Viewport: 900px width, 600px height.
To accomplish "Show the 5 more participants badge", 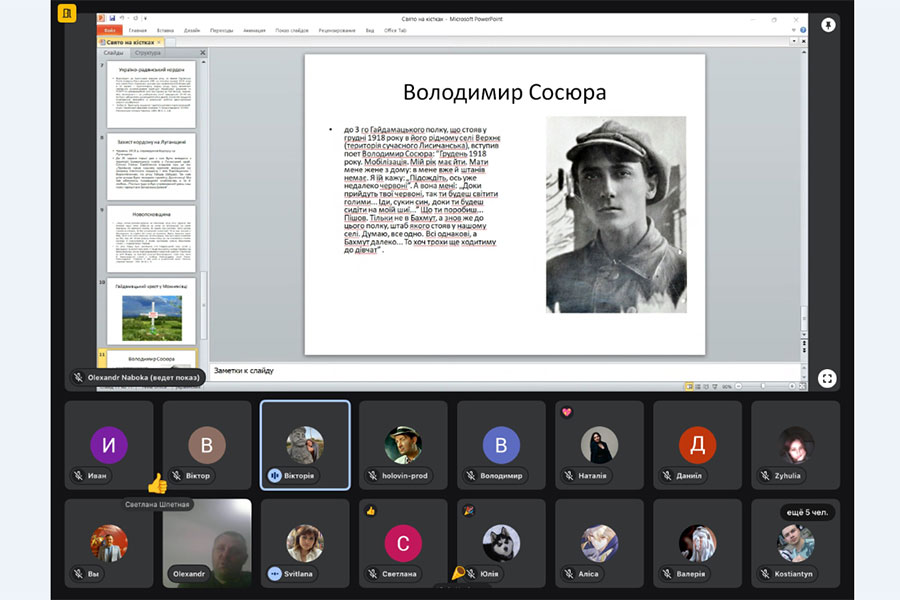I will (807, 513).
